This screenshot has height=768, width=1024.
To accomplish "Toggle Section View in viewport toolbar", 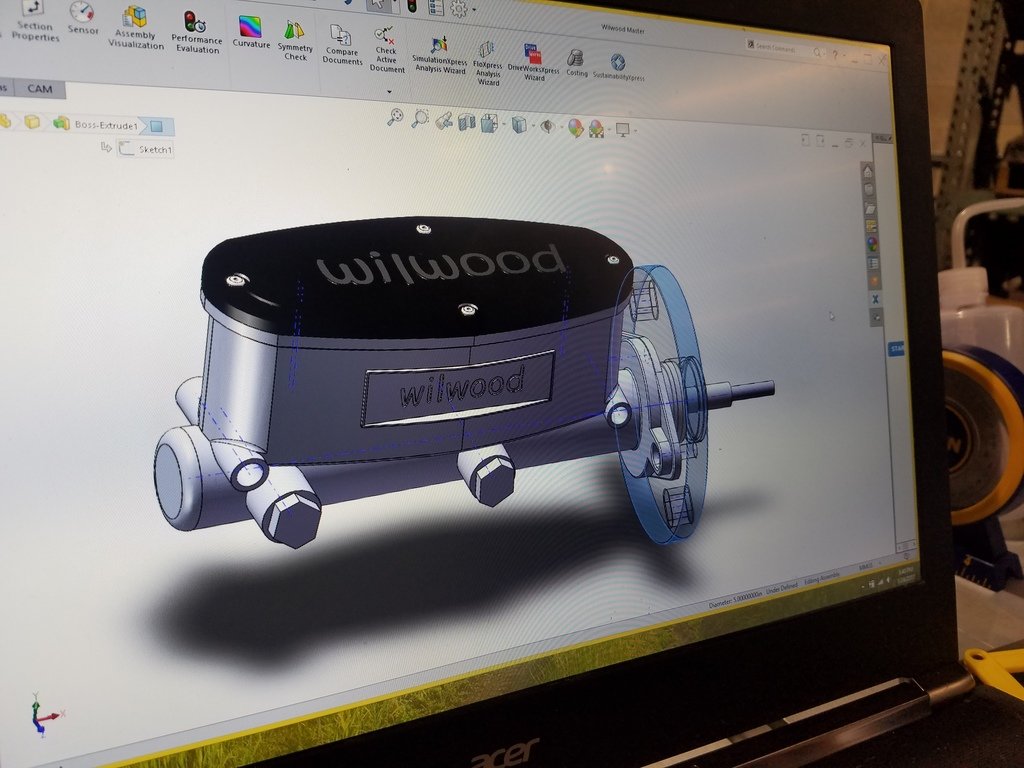I will (466, 121).
